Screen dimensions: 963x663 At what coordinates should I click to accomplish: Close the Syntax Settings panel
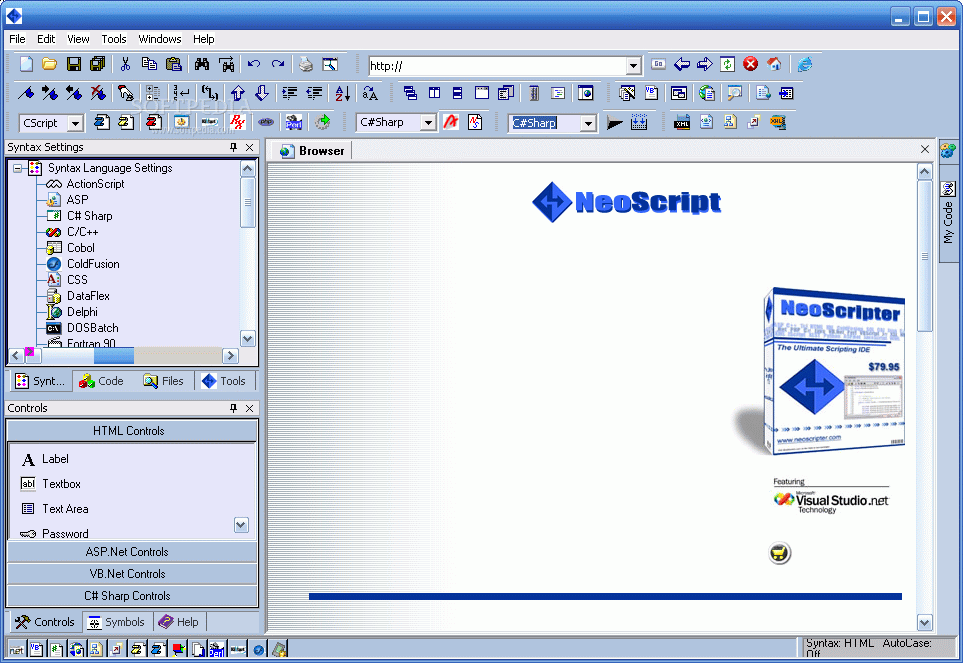coord(249,147)
